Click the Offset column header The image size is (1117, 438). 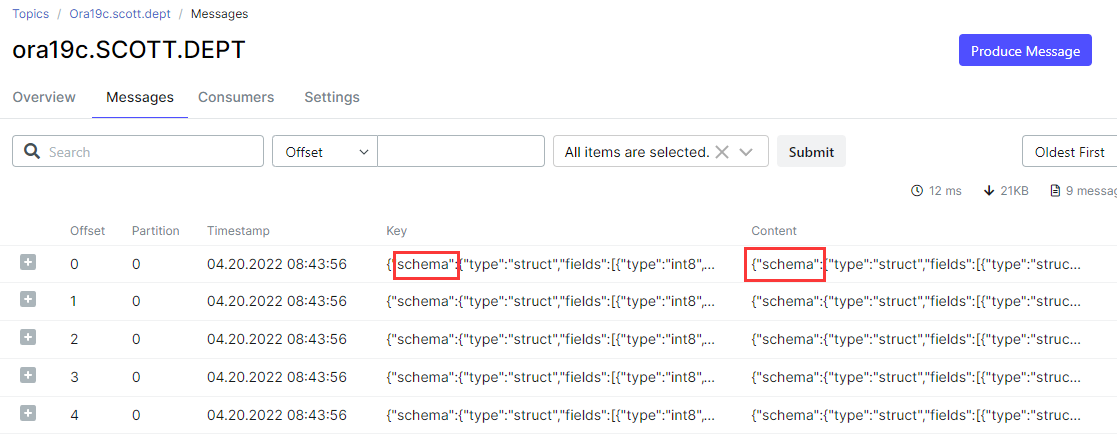click(88, 230)
